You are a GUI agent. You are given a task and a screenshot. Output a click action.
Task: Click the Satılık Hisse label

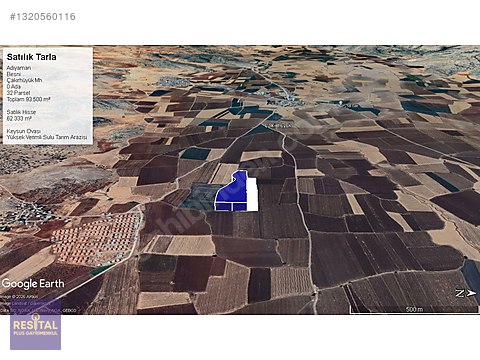click(21, 112)
